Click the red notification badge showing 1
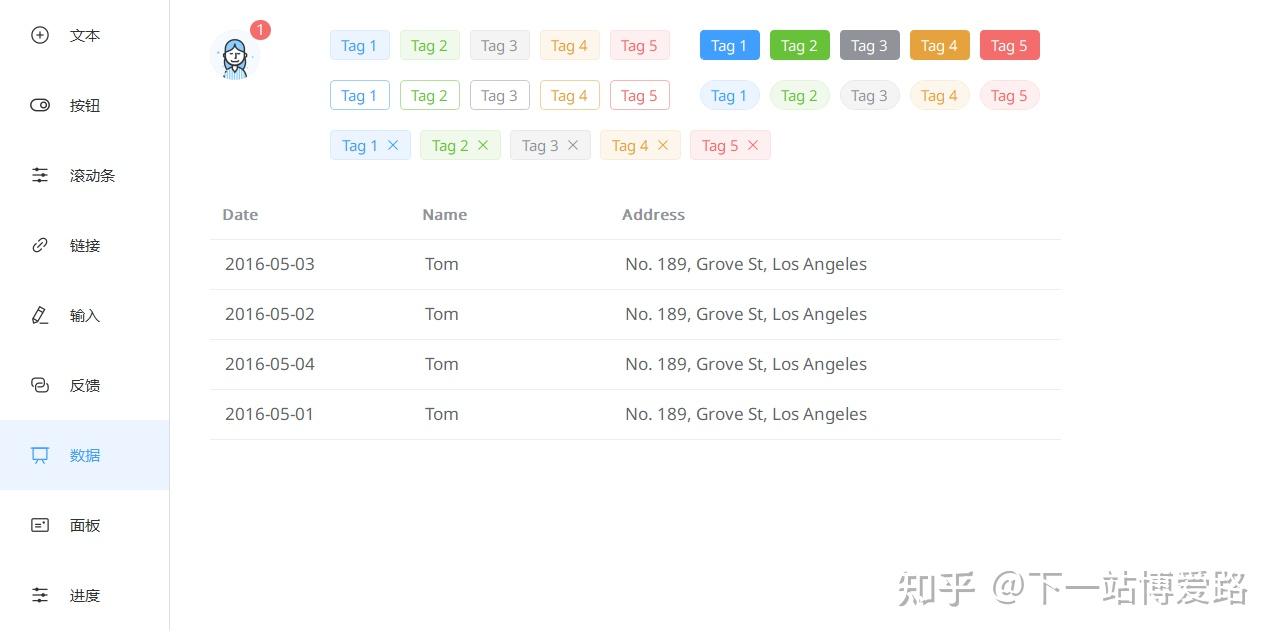1280x639 pixels. point(260,30)
